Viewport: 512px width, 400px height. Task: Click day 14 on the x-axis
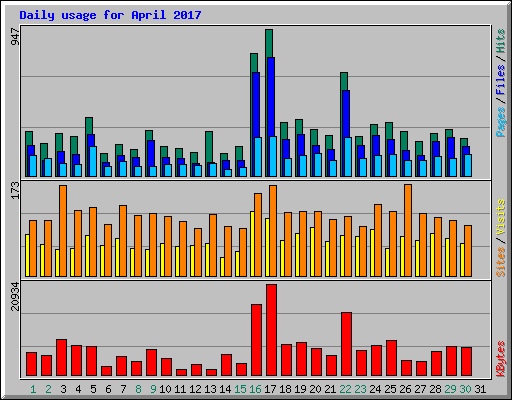tap(225, 389)
